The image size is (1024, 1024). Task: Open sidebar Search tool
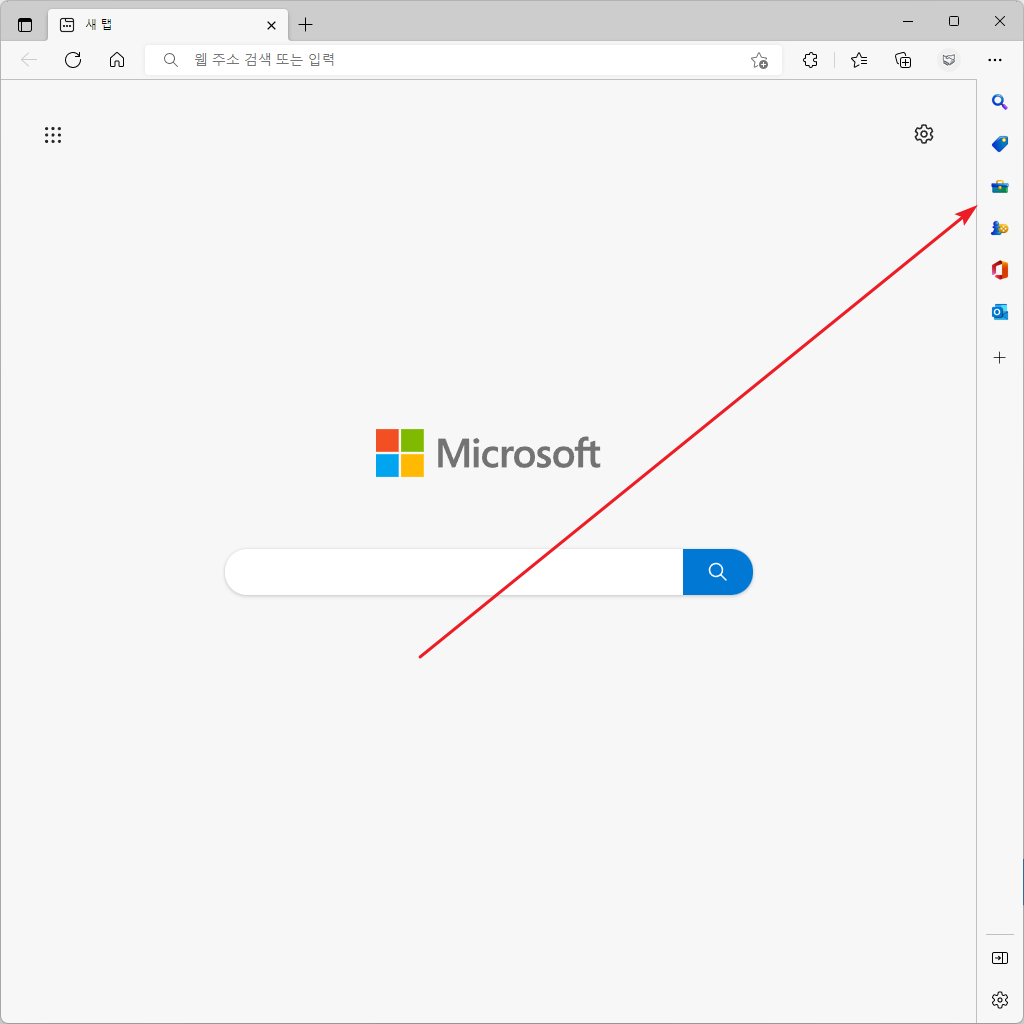1000,102
